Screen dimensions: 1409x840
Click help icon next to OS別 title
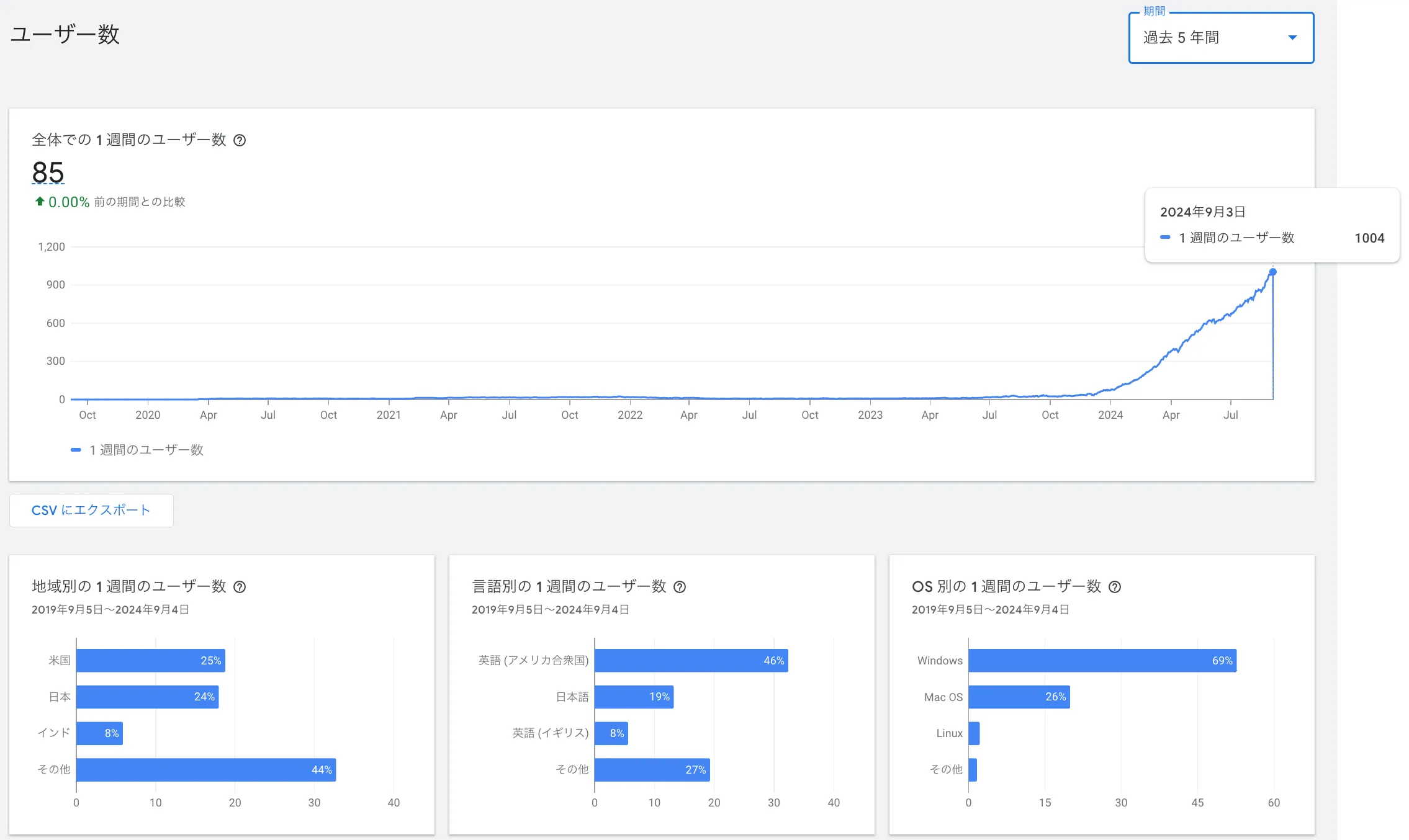[x=1115, y=587]
